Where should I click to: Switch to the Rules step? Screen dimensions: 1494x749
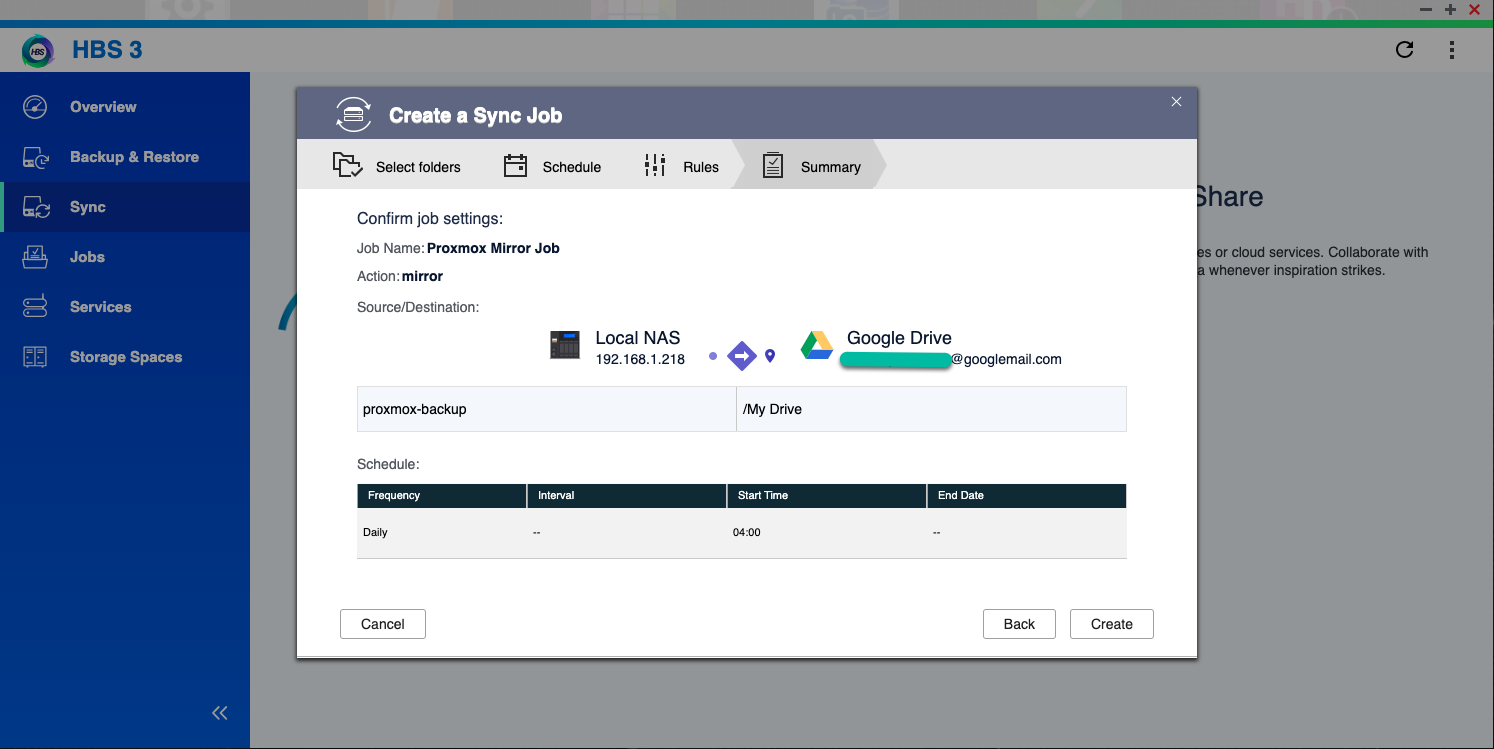[x=681, y=166]
